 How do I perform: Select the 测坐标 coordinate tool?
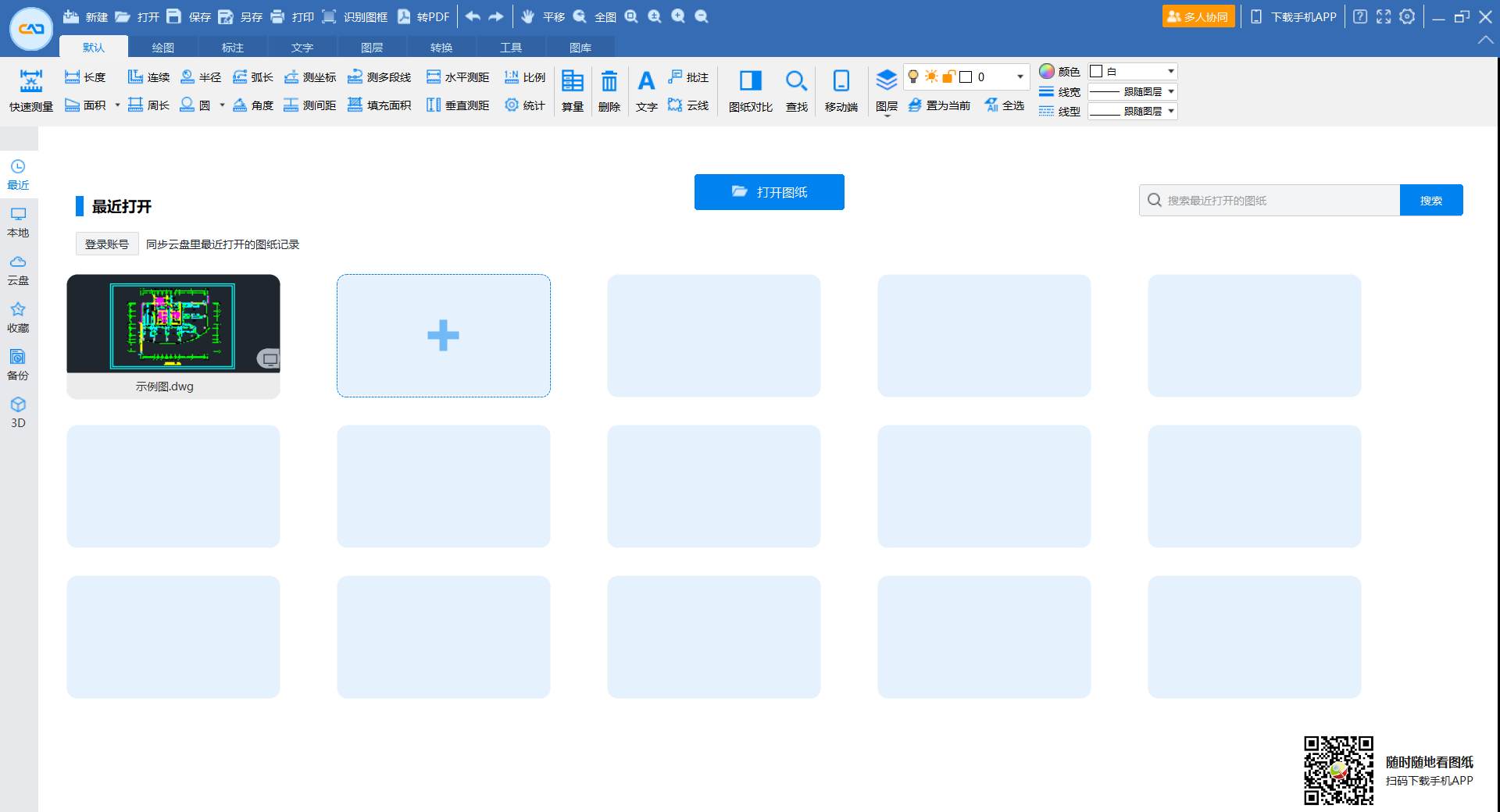tap(310, 77)
